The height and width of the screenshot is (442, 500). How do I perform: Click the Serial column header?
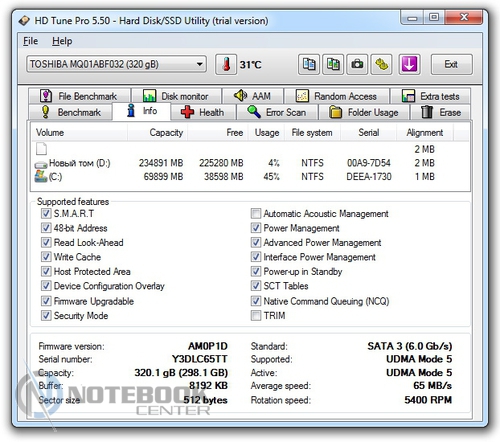pos(368,132)
